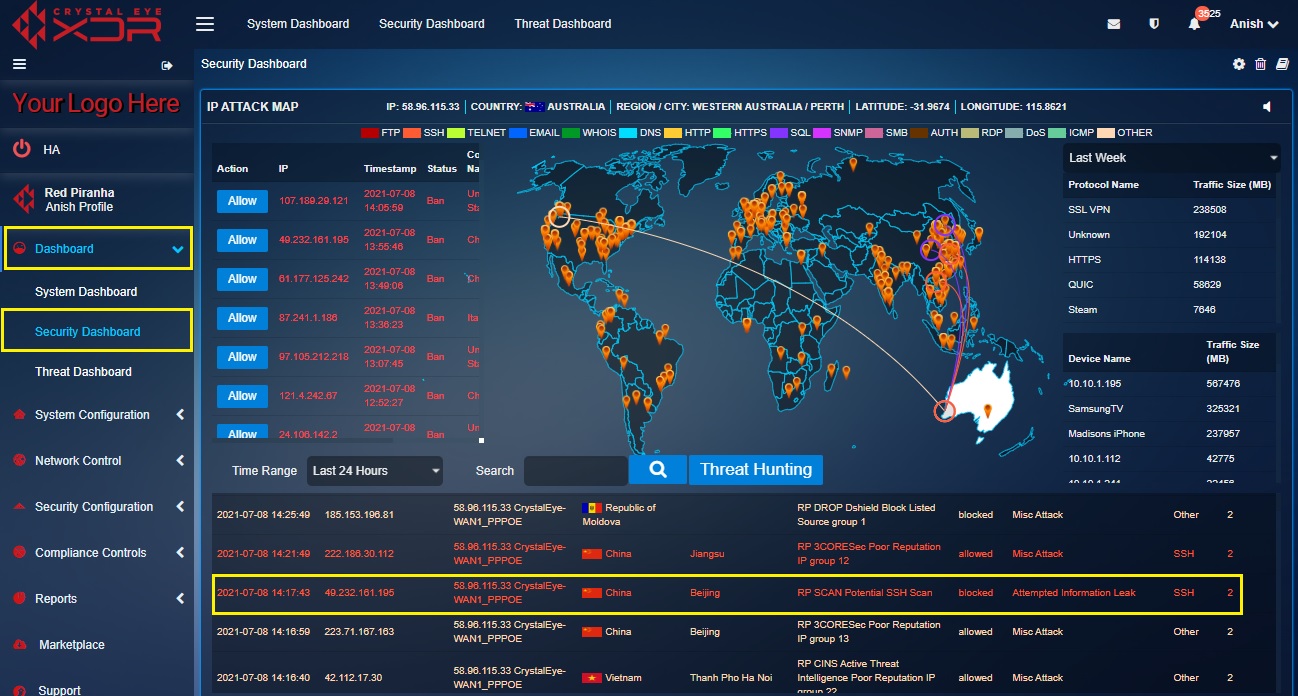Expand the Compliance Controls menu chevron
Image resolution: width=1298 pixels, height=696 pixels.
[180, 552]
